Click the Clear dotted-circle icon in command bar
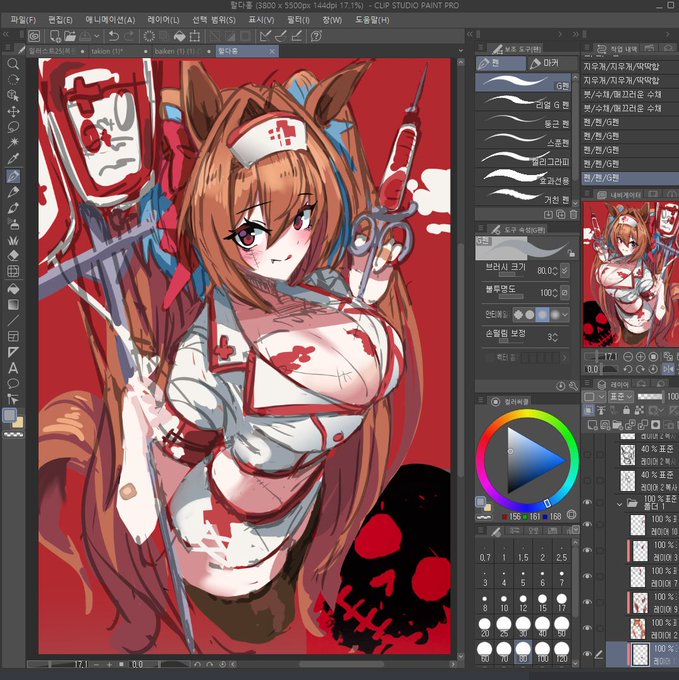Image resolution: width=679 pixels, height=680 pixels. click(x=149, y=36)
